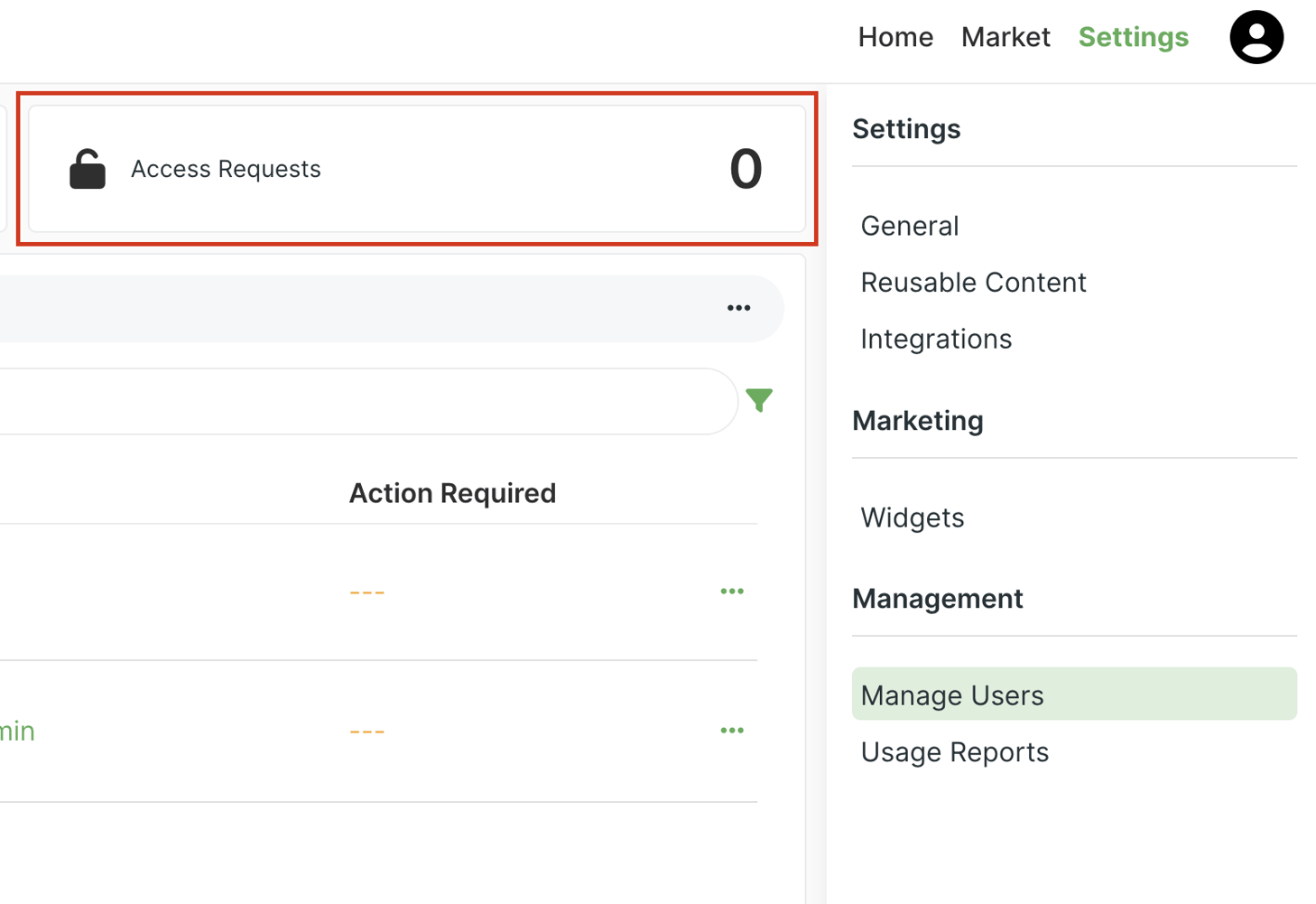Screen dimensions: 1316x904
Task: Click the unlock icon on Access Requests
Action: tap(88, 169)
